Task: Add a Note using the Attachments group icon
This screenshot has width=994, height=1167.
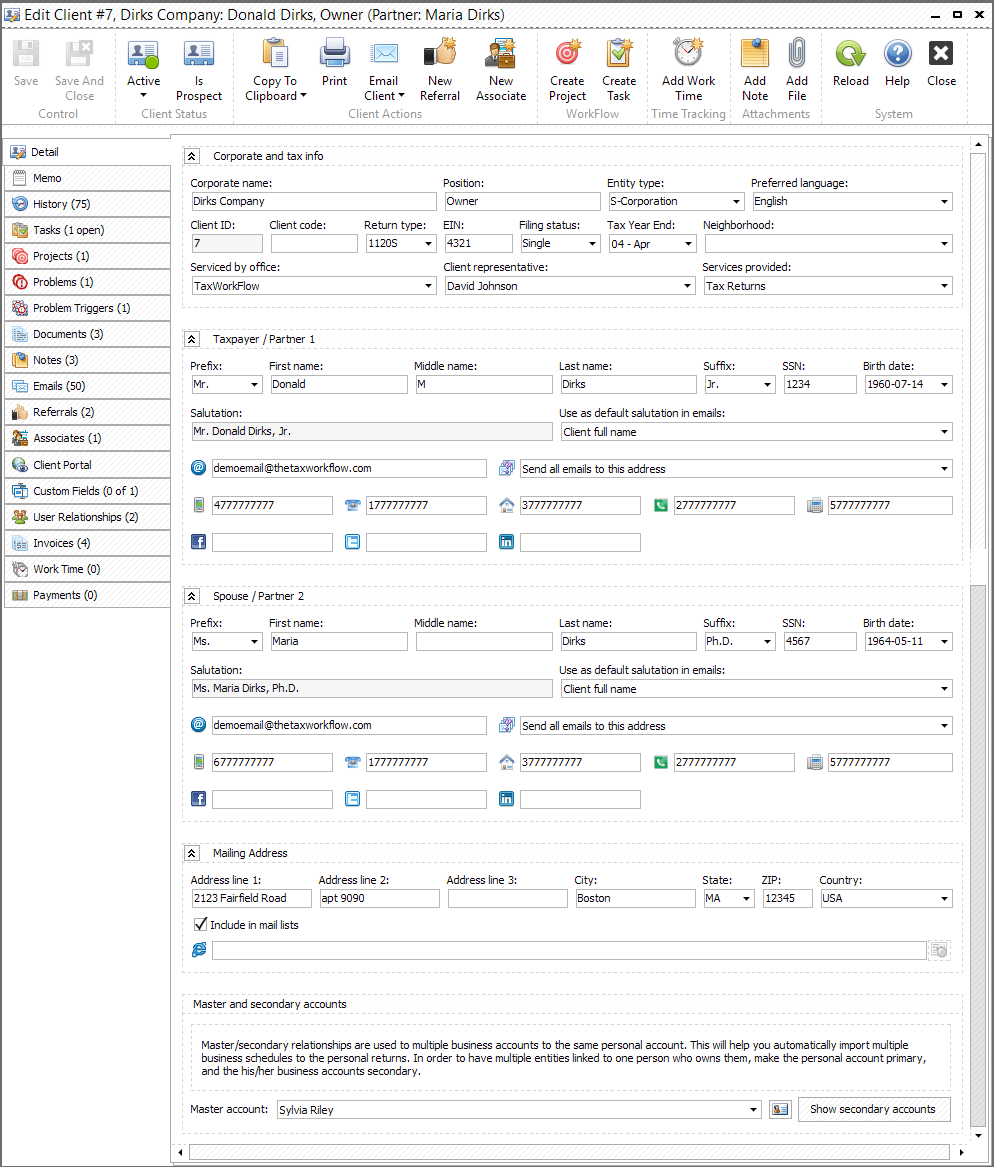Action: 755,66
